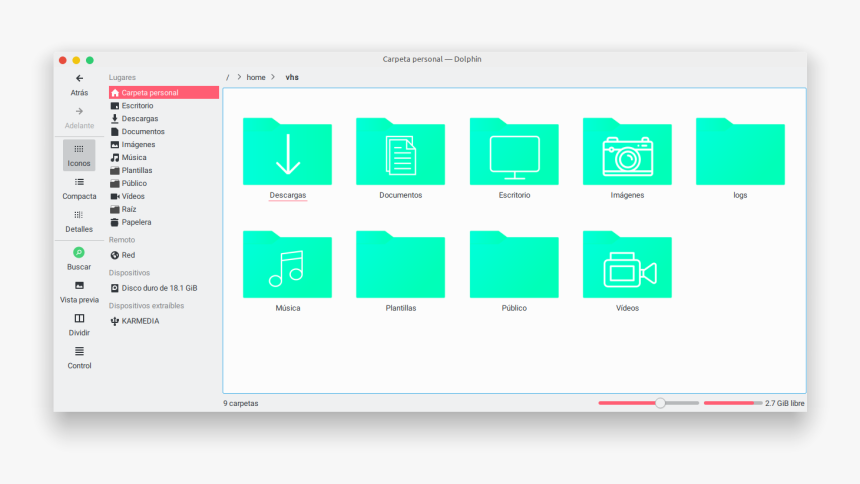Click the logs folder name label

(x=740, y=195)
